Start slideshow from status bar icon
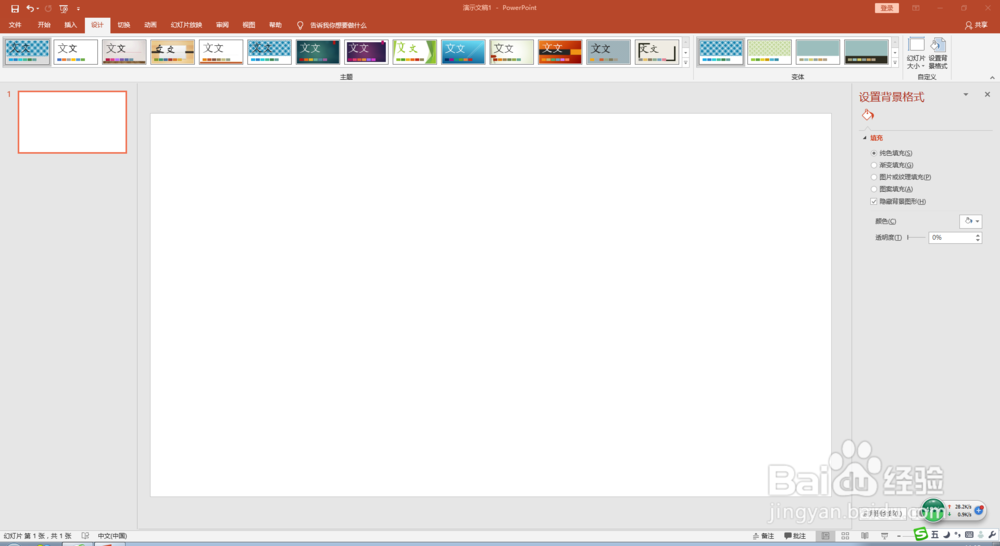Image resolution: width=1000 pixels, height=546 pixels. (885, 536)
